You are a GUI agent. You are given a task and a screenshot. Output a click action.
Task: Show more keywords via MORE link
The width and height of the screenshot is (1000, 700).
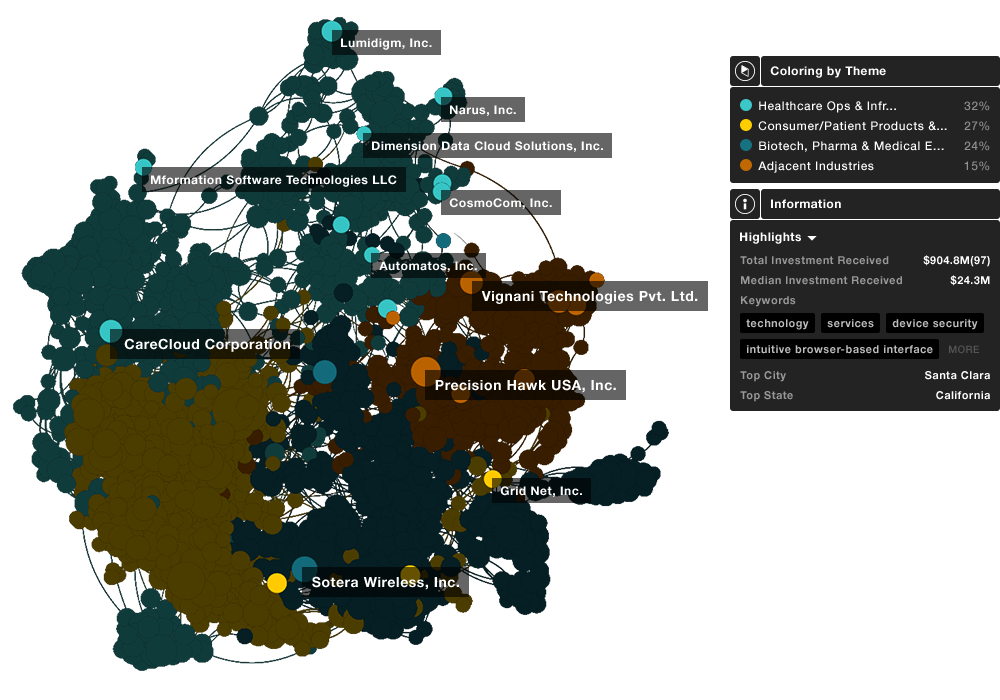point(963,349)
